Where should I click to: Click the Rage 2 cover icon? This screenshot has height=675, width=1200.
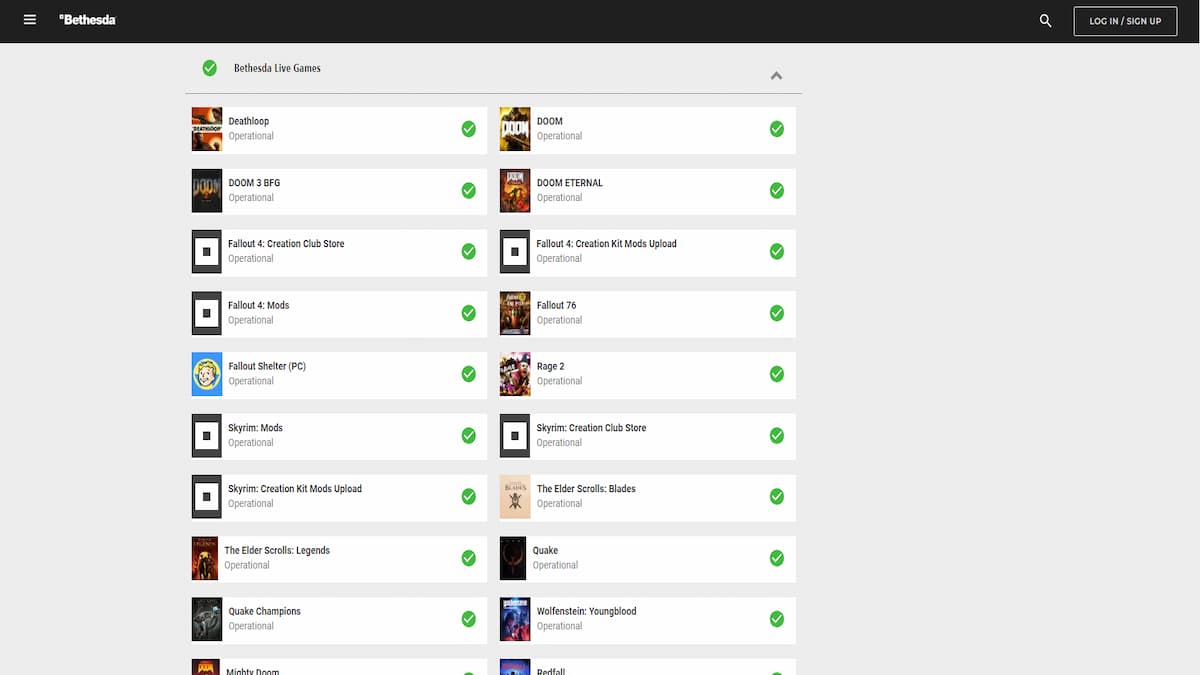(x=515, y=374)
